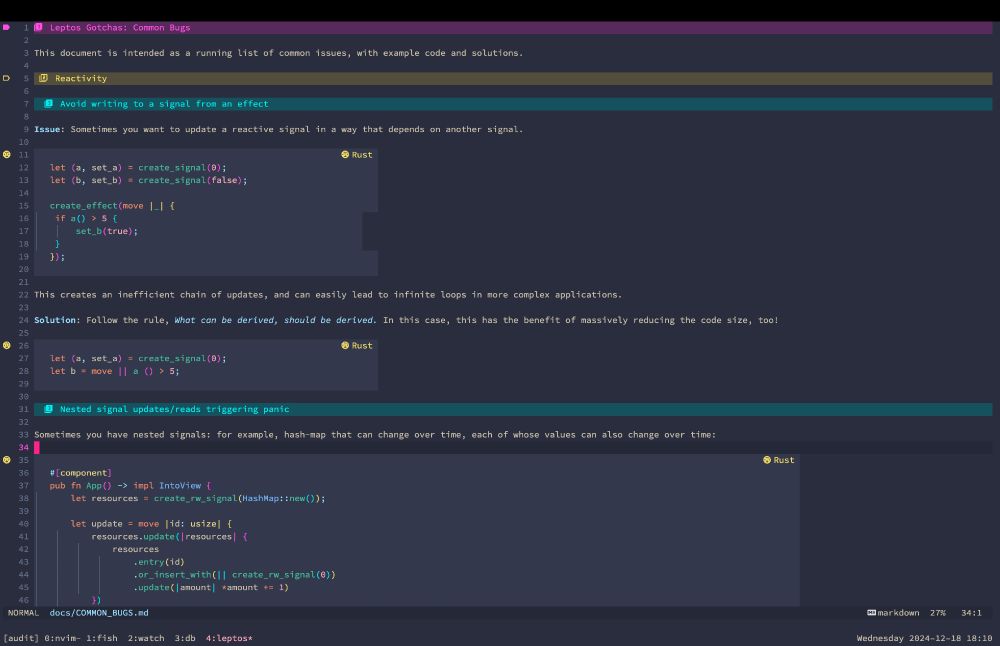Click the '.entry(id)' line
The image size is (1000, 646).
point(159,562)
